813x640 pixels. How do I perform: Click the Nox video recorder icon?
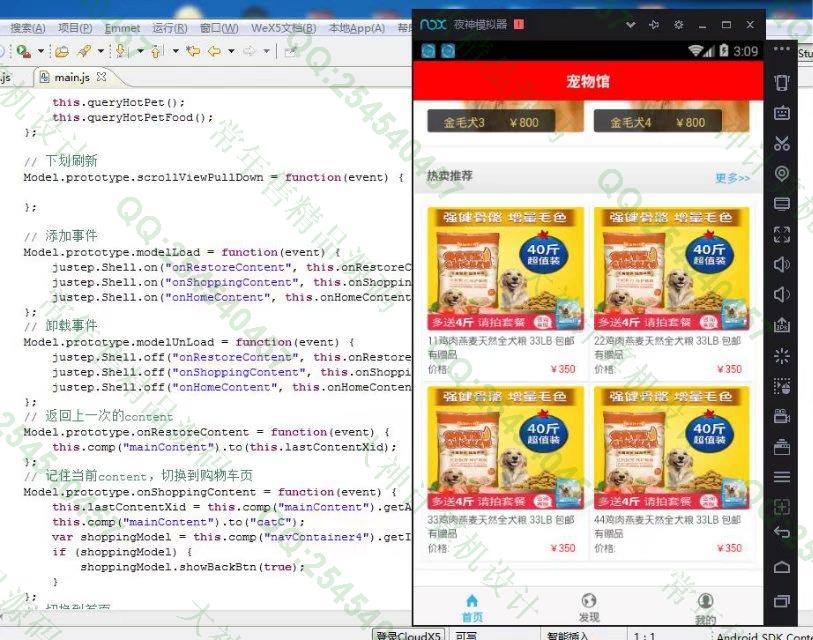pyautogui.click(x=782, y=416)
